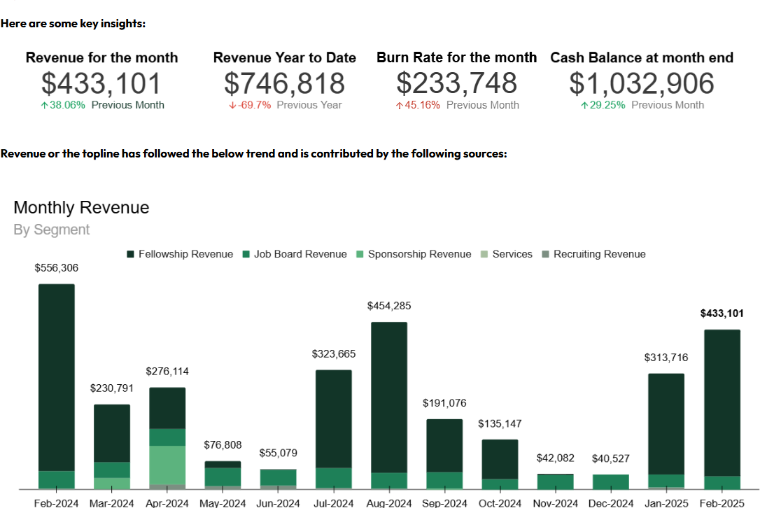
Task: Click the $323,665 data label
Action: coord(334,354)
